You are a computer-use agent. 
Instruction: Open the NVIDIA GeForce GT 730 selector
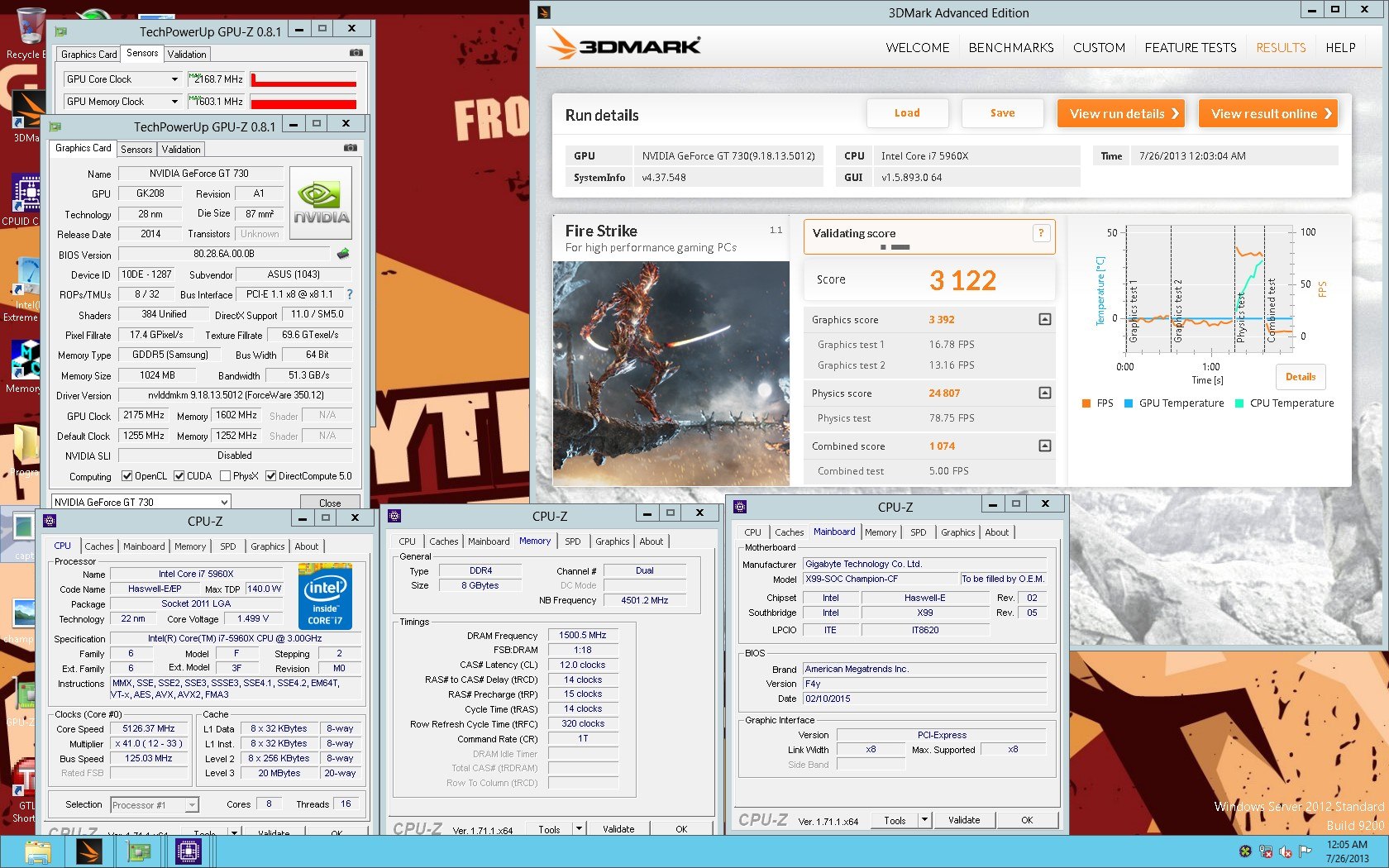click(141, 502)
